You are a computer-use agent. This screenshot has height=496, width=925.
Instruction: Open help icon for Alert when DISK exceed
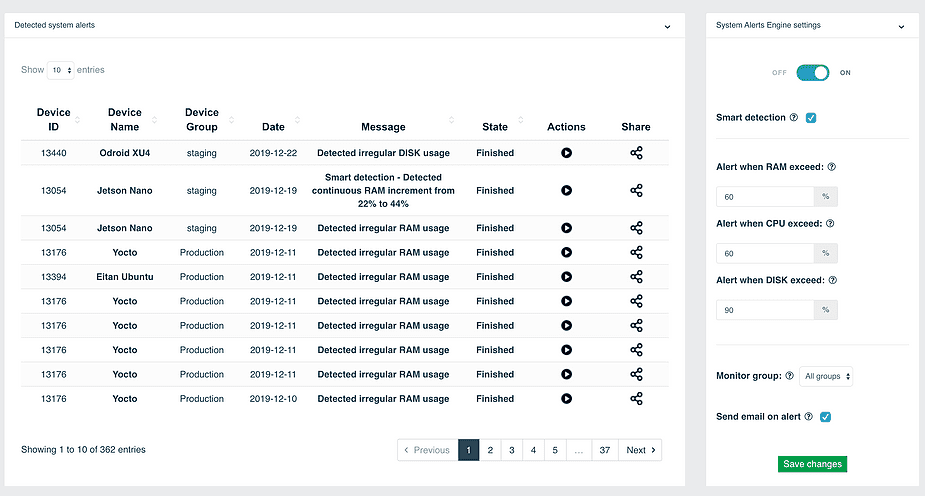coord(833,280)
